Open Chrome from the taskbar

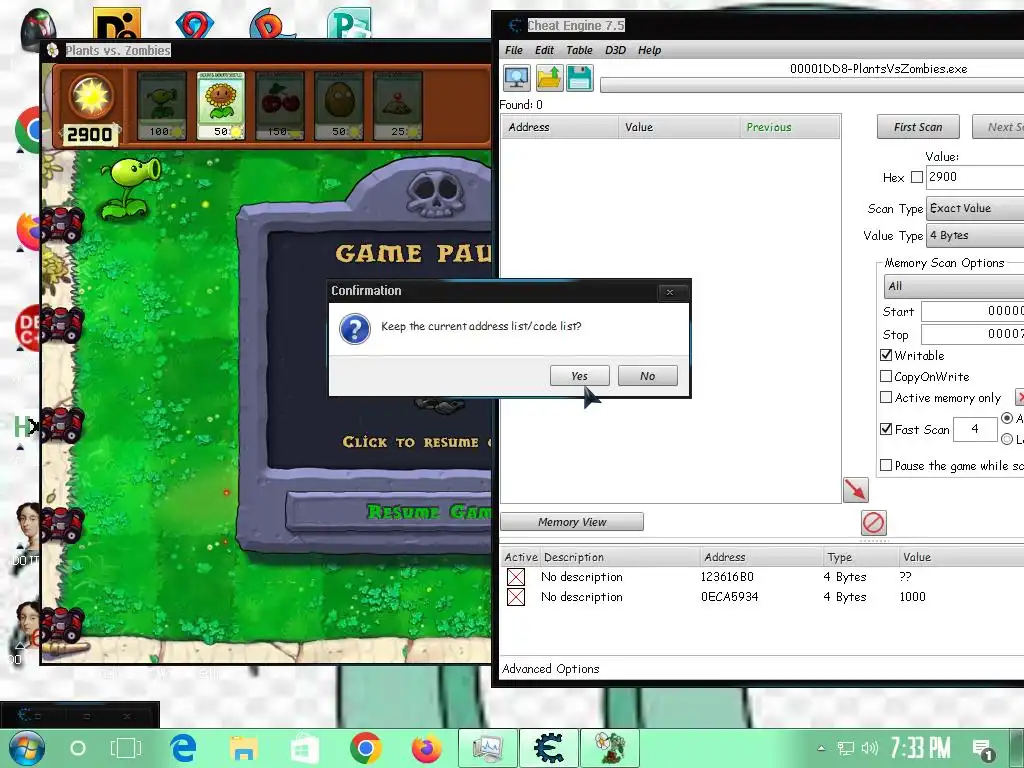pyautogui.click(x=365, y=748)
